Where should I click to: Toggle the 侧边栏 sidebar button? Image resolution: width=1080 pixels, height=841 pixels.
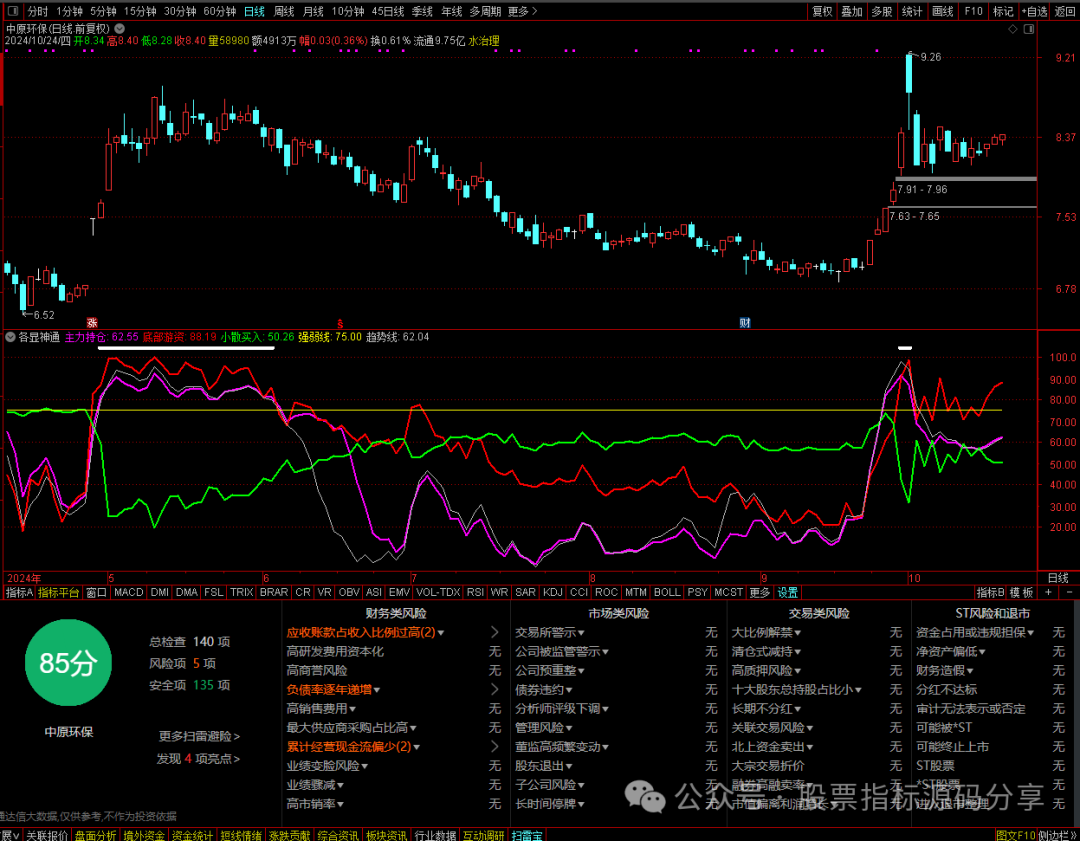1057,835
